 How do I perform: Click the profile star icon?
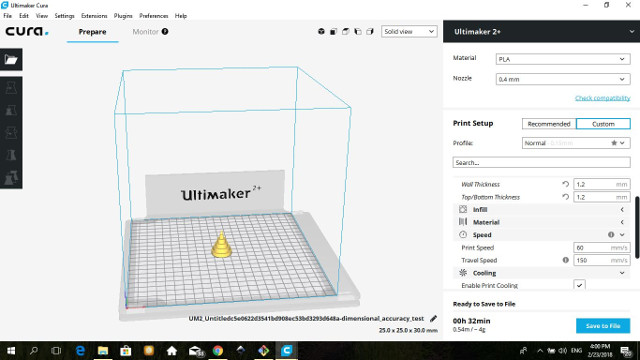613,143
